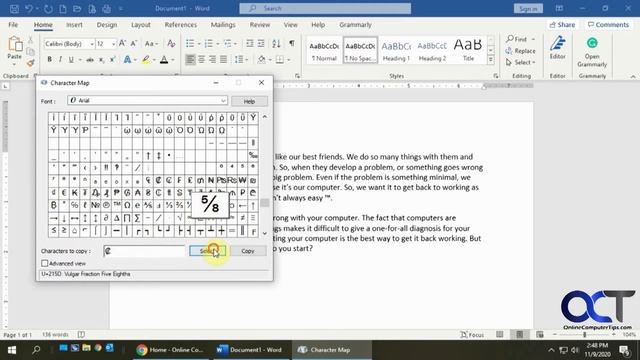This screenshot has height=360, width=640.
Task: Apply the font color red A
Action: pos(164,60)
